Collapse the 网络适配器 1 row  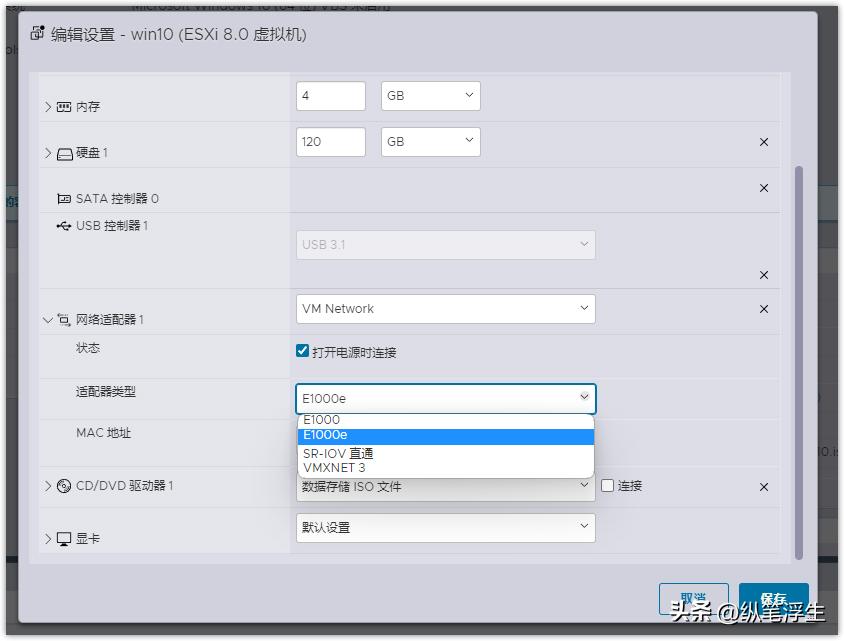tap(47, 320)
